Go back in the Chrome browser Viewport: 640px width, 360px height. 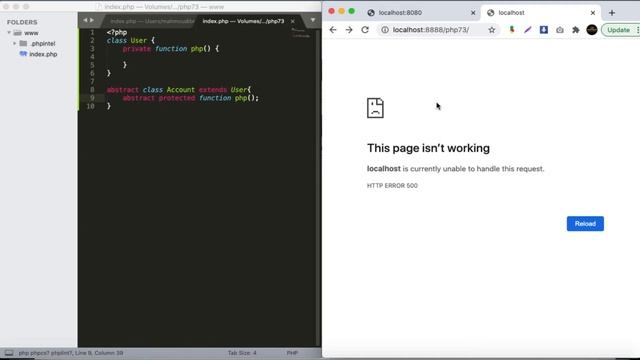(x=333, y=30)
